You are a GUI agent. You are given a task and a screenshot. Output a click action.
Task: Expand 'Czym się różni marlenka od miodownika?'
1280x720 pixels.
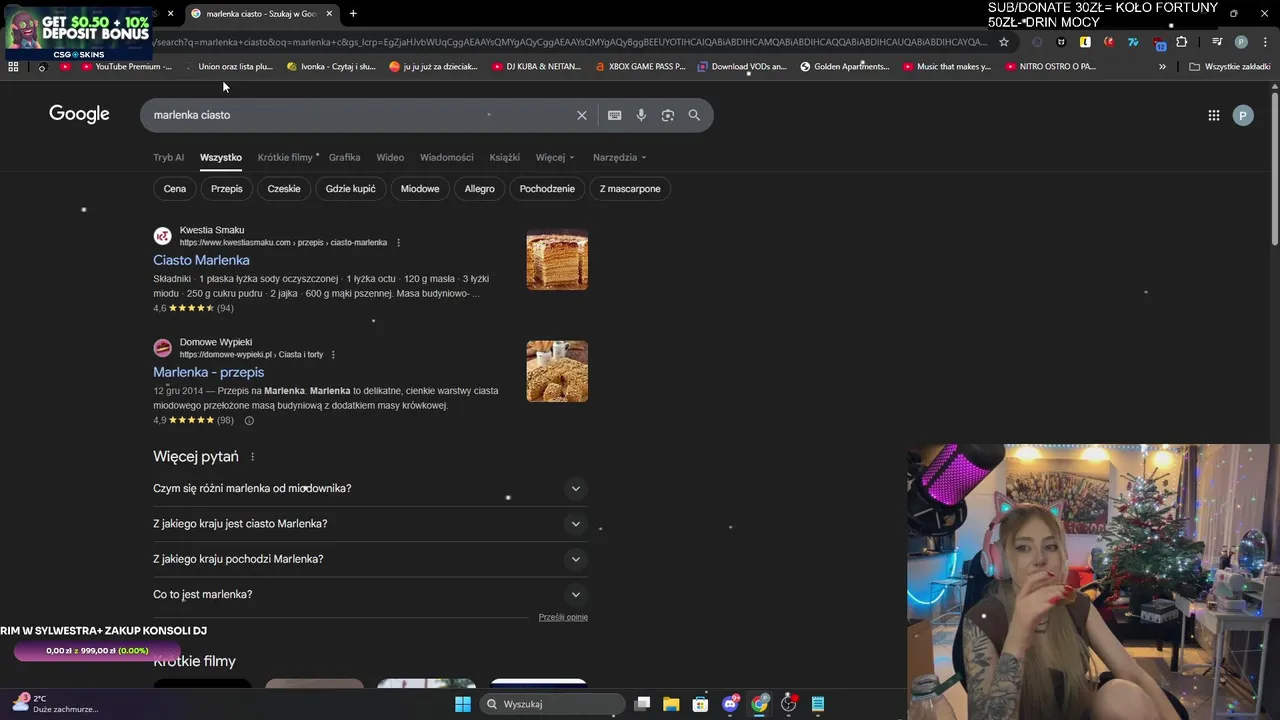[x=370, y=488]
